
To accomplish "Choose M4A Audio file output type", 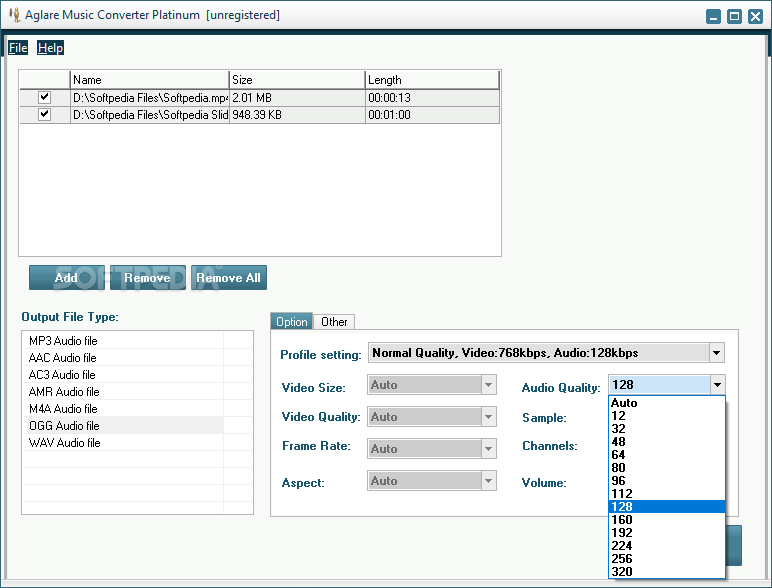I will coord(123,409).
